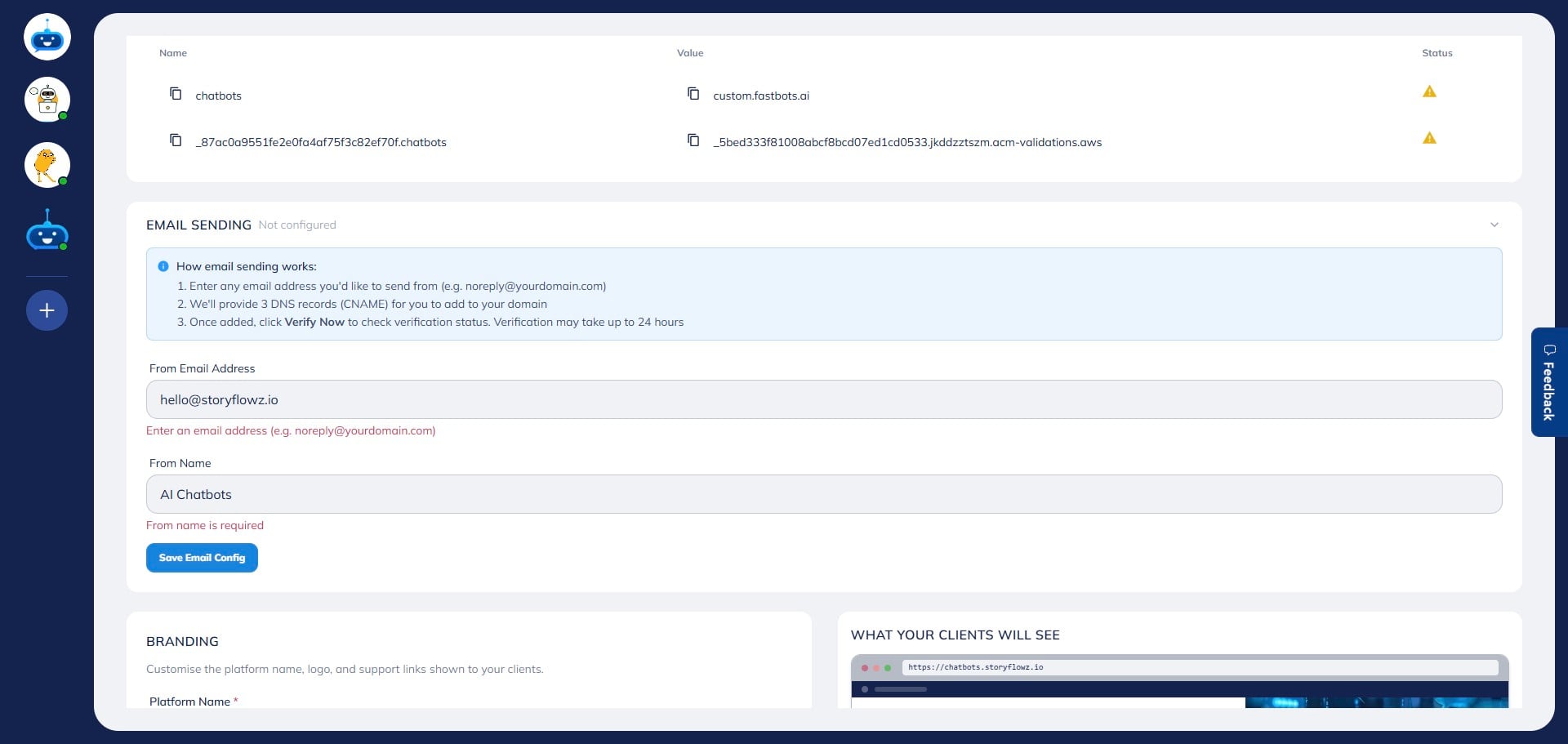Select the bottom blue robot chatbot avatar
This screenshot has width=1568, height=744.
[47, 230]
